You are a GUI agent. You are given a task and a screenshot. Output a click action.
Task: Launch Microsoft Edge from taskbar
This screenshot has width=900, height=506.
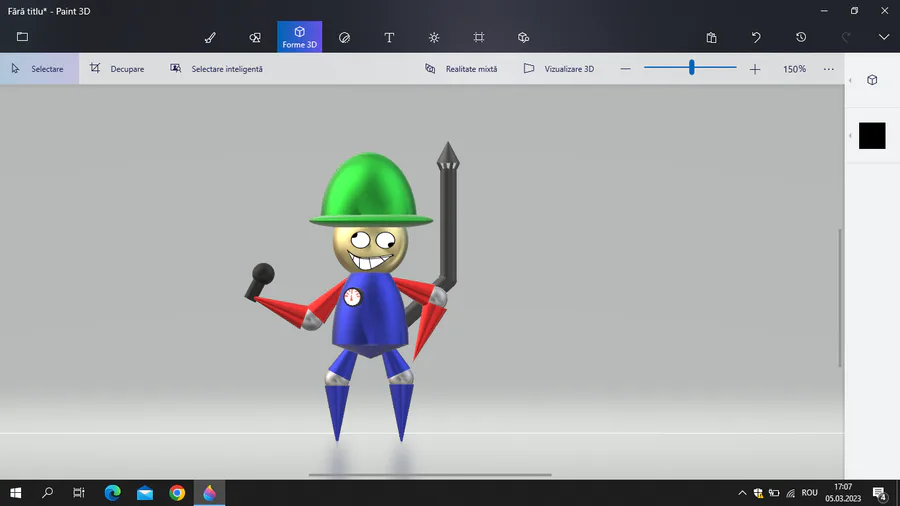pos(112,493)
